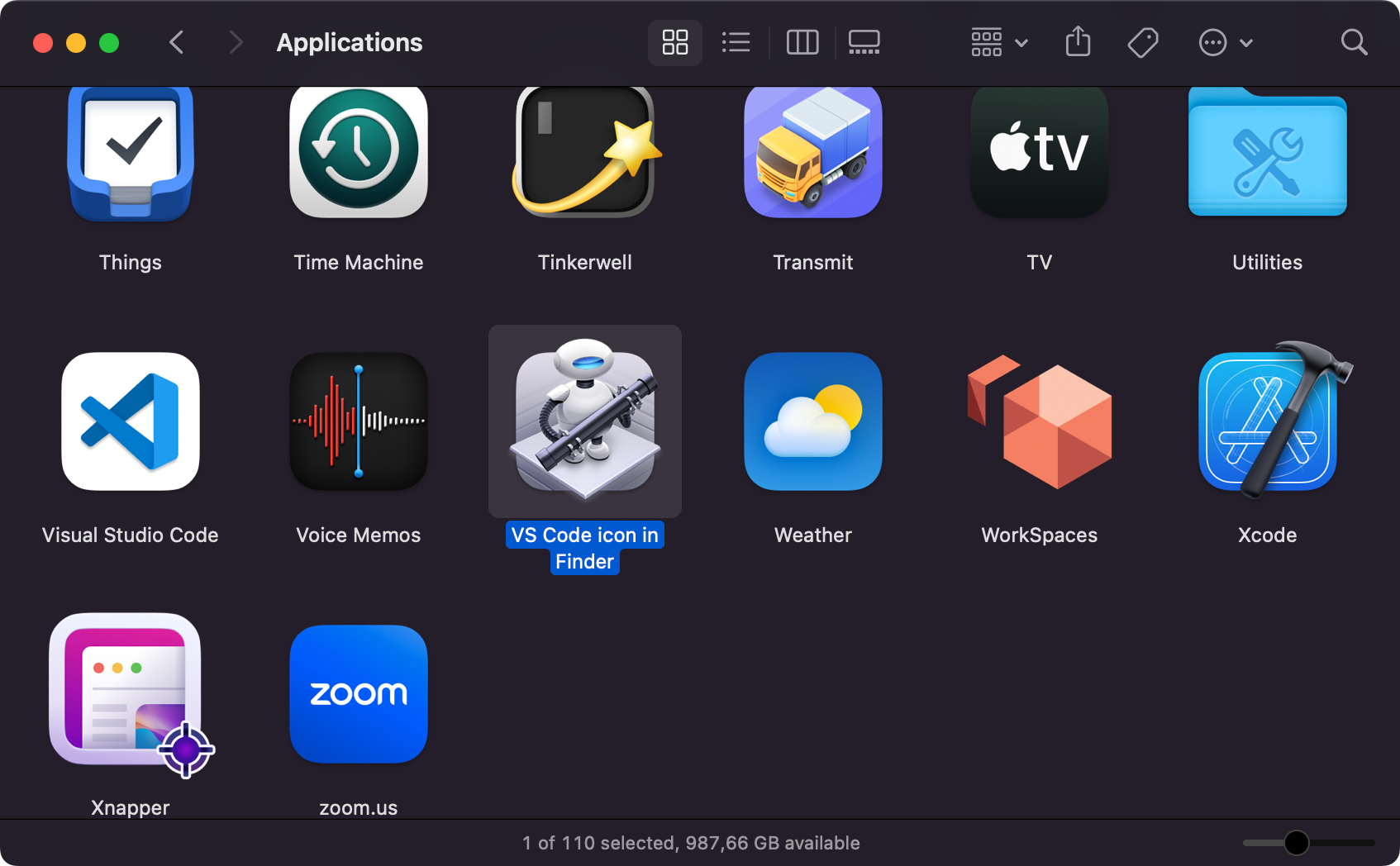This screenshot has height=866, width=1400.
Task: Click the Xcode app icon
Action: [1267, 421]
